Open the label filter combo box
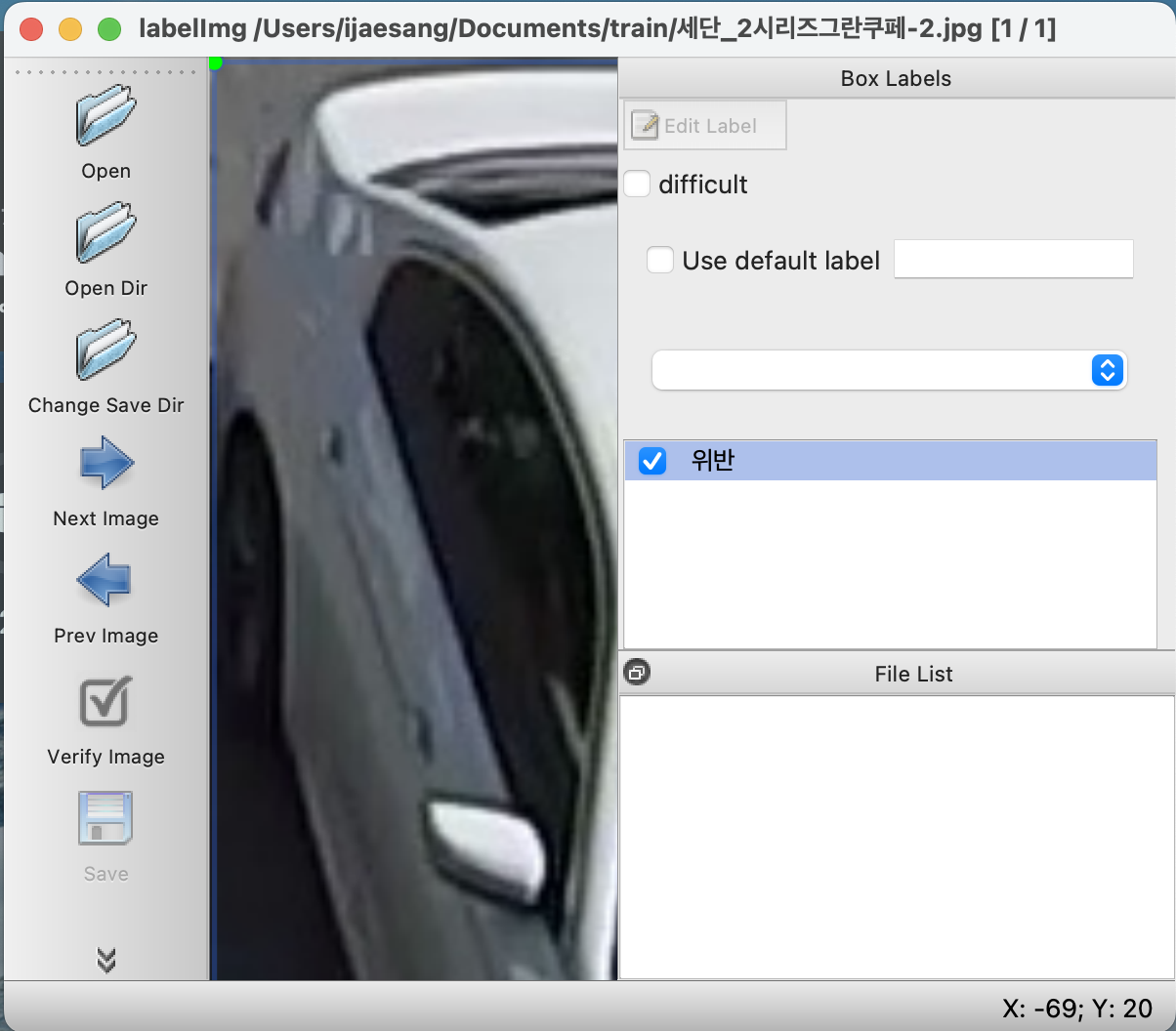1176x1031 pixels. tap(890, 370)
